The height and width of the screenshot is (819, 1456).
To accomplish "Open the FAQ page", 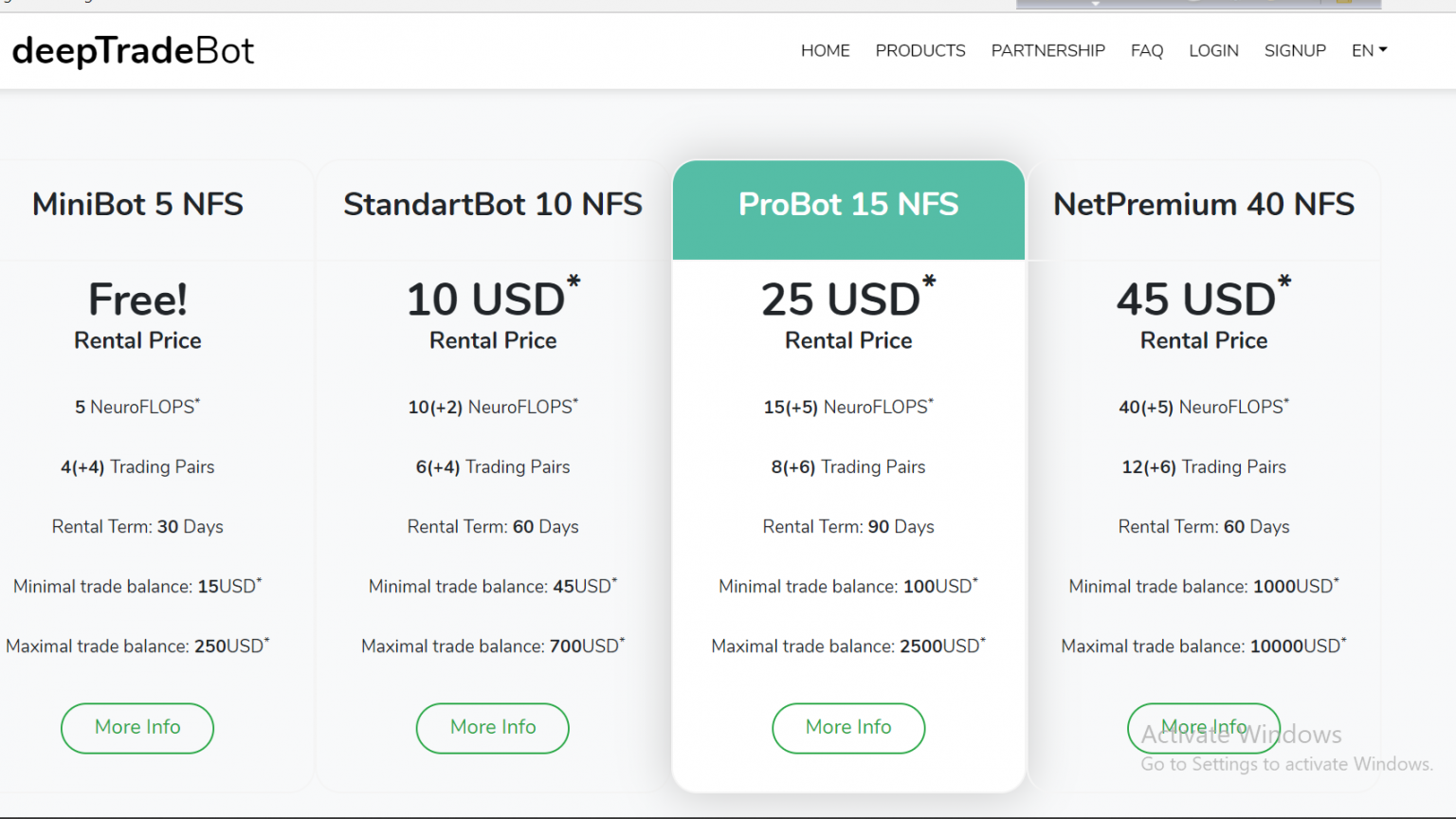I will click(1146, 51).
